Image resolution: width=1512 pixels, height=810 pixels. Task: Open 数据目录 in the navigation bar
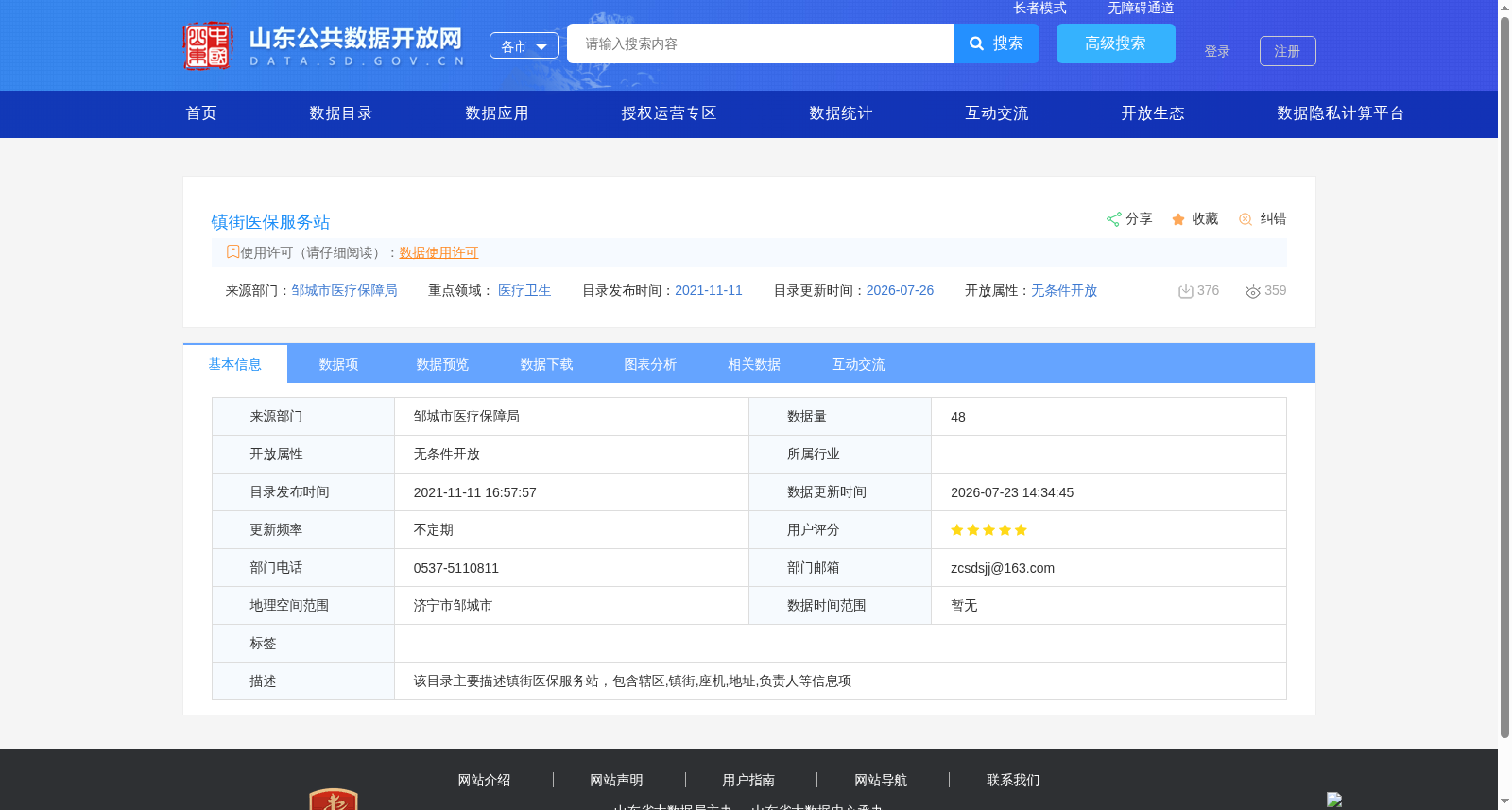pos(341,113)
